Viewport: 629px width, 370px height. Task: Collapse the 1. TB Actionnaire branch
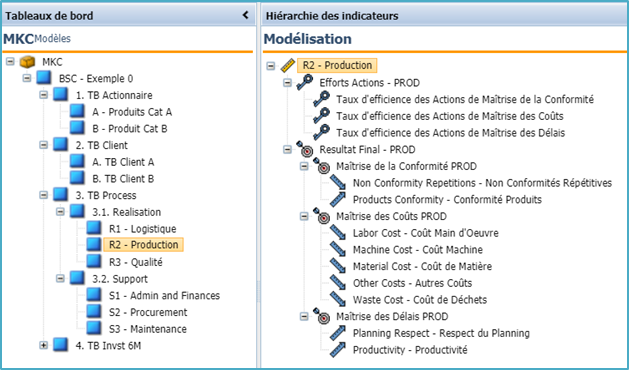(x=44, y=95)
